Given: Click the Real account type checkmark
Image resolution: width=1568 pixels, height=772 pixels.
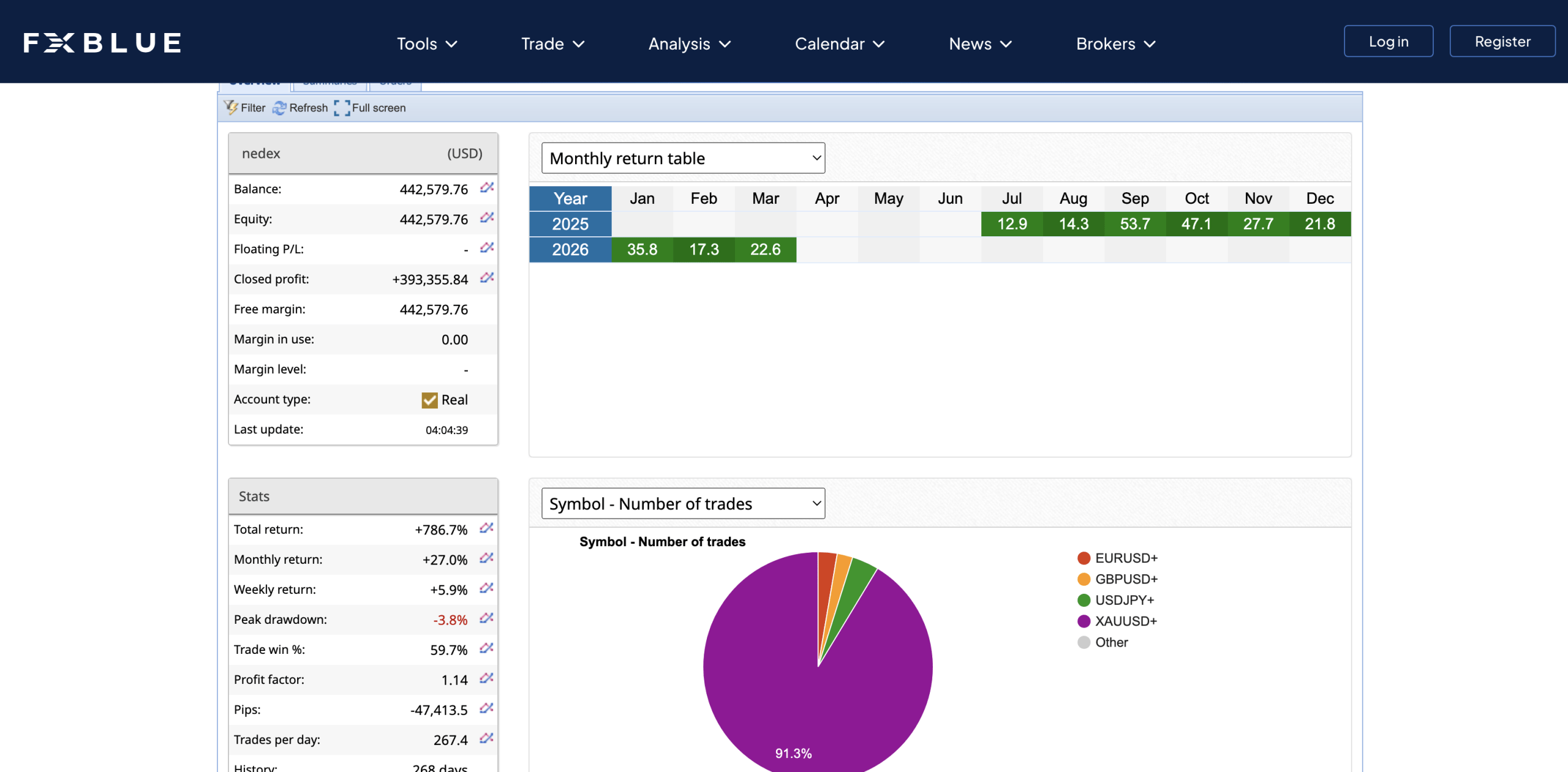Looking at the screenshot, I should tap(429, 400).
